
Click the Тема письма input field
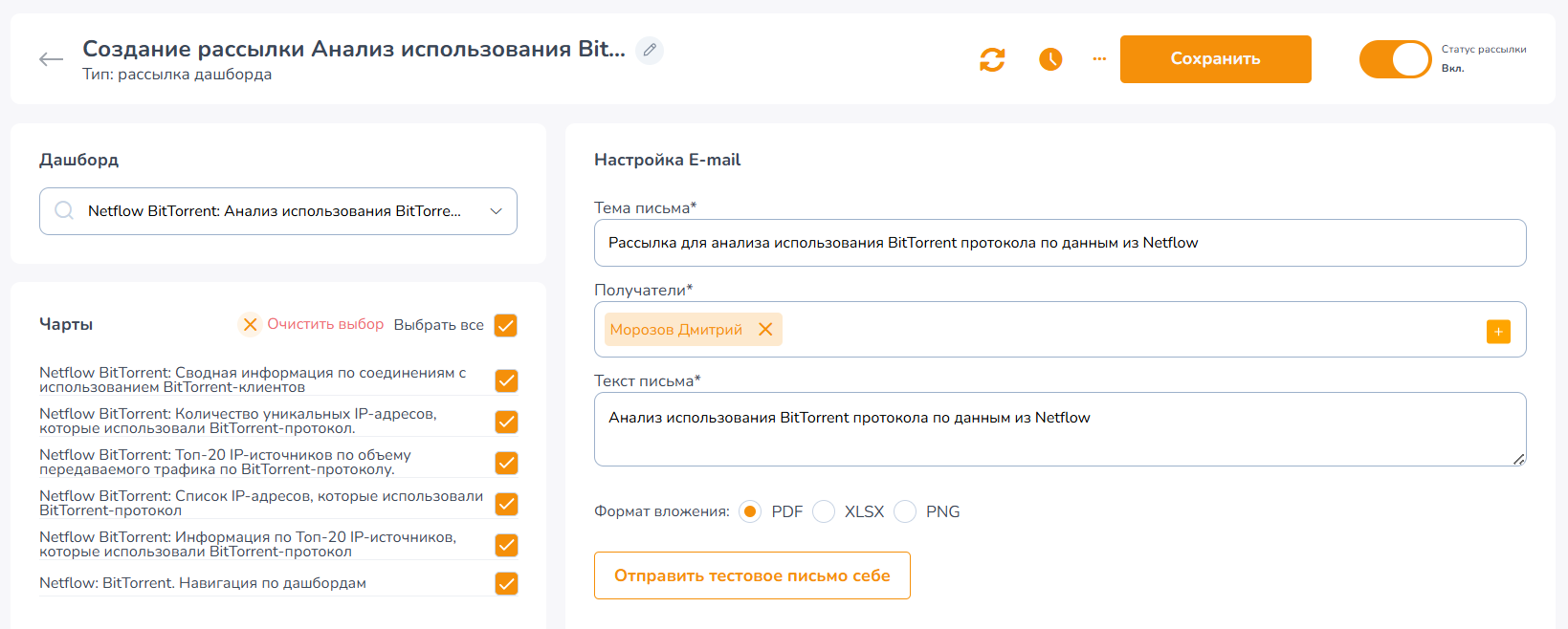pos(1060,243)
